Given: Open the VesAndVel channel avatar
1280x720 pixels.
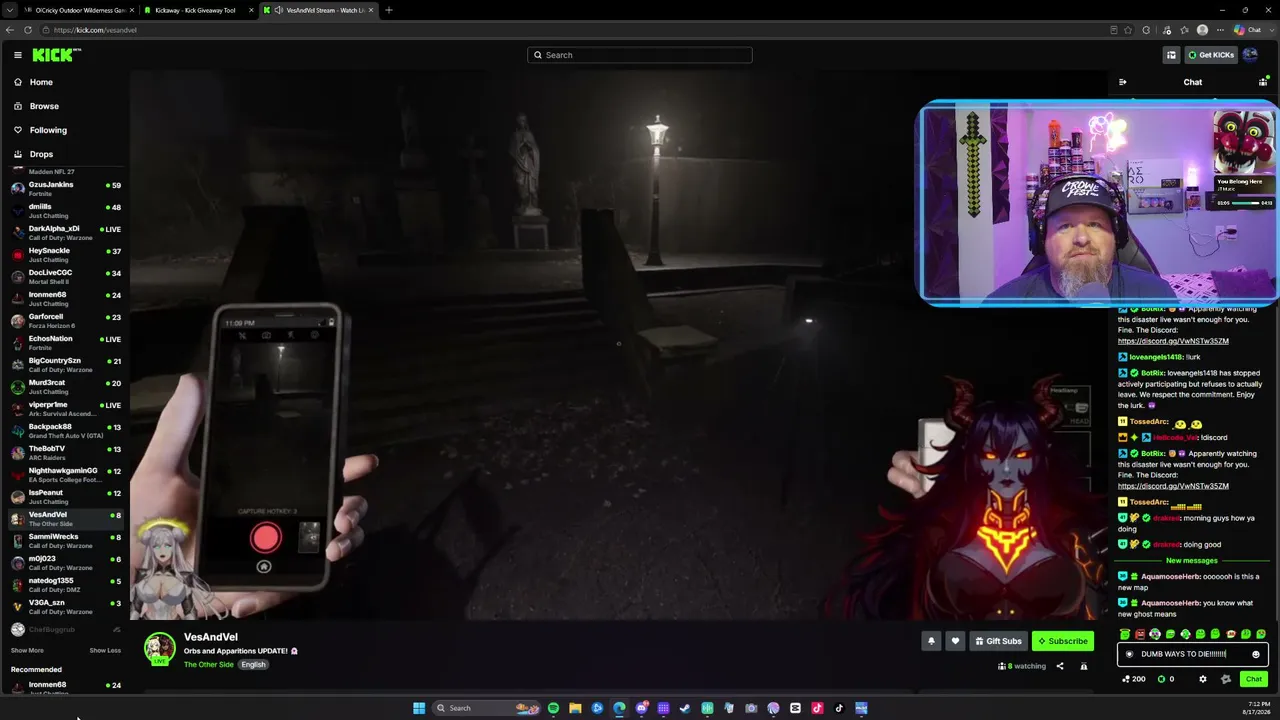Looking at the screenshot, I should pyautogui.click(x=160, y=648).
